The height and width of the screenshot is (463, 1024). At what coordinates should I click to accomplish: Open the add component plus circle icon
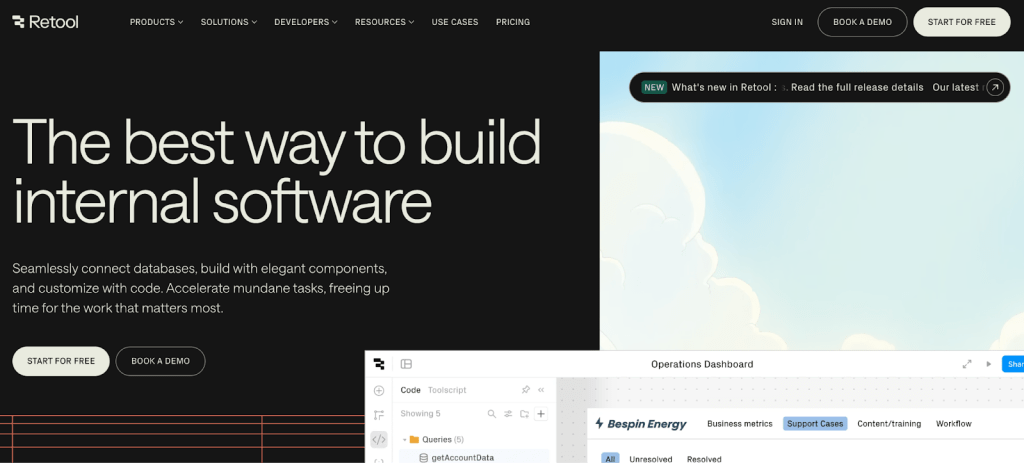coord(379,391)
